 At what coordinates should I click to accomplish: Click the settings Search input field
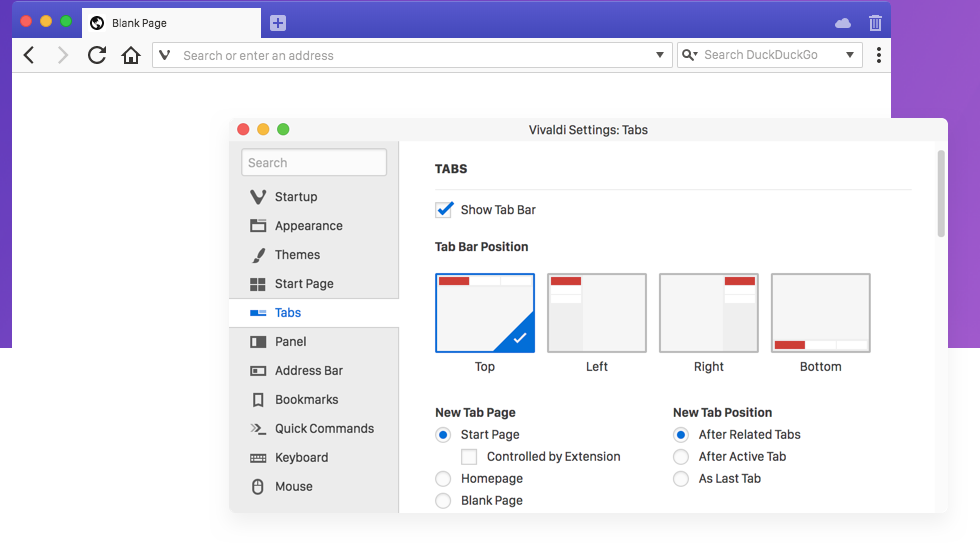coord(314,162)
